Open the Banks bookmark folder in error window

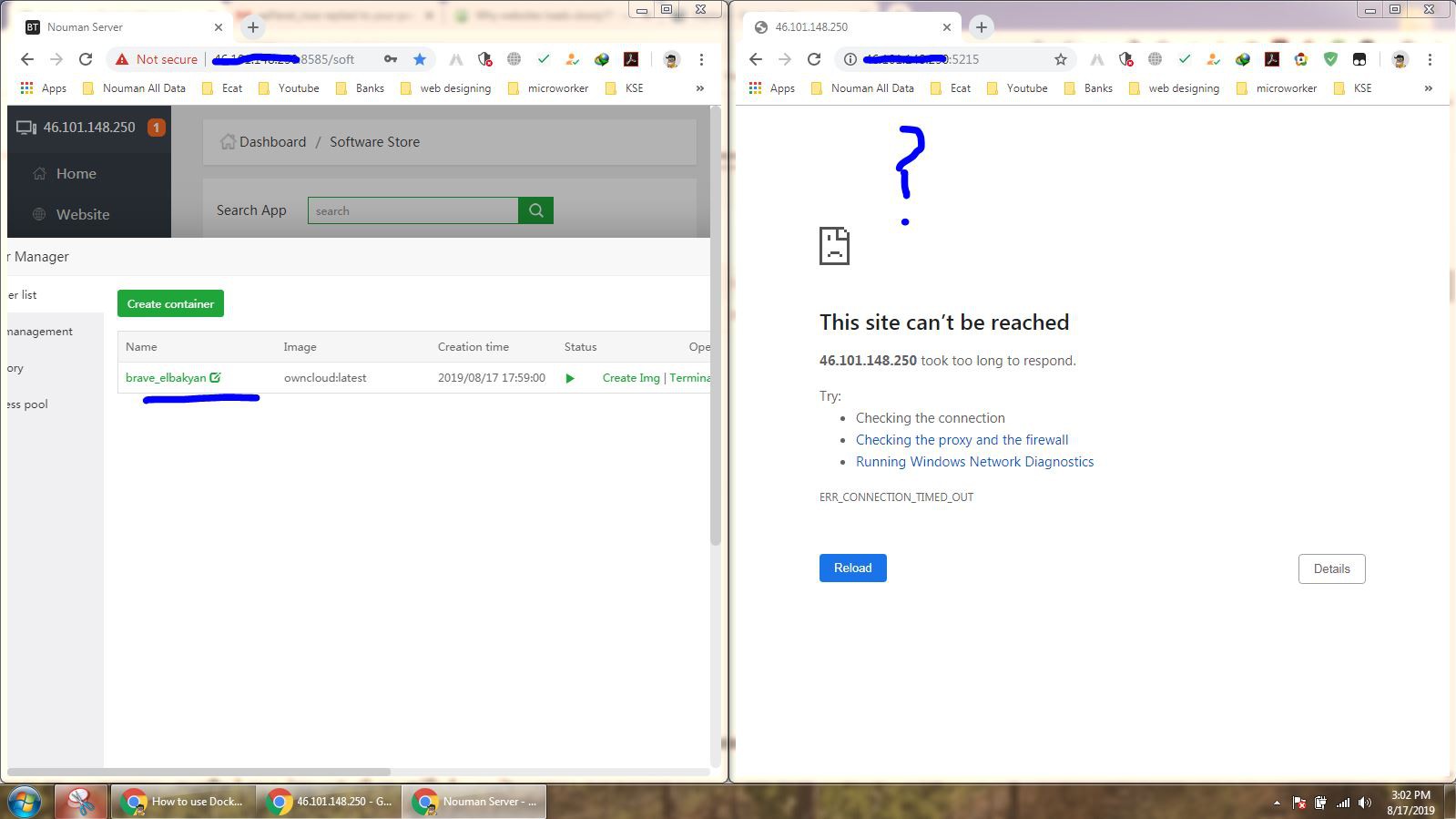pos(1088,88)
